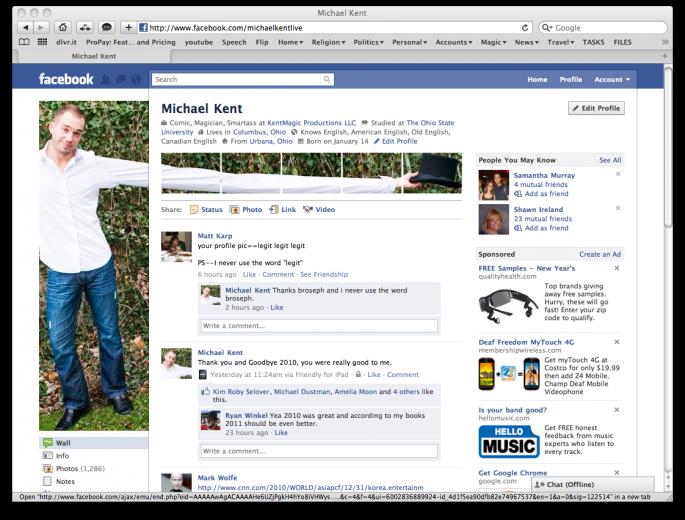This screenshot has height=520, width=685.
Task: Open Facebook friend requests icon
Action: click(x=105, y=79)
